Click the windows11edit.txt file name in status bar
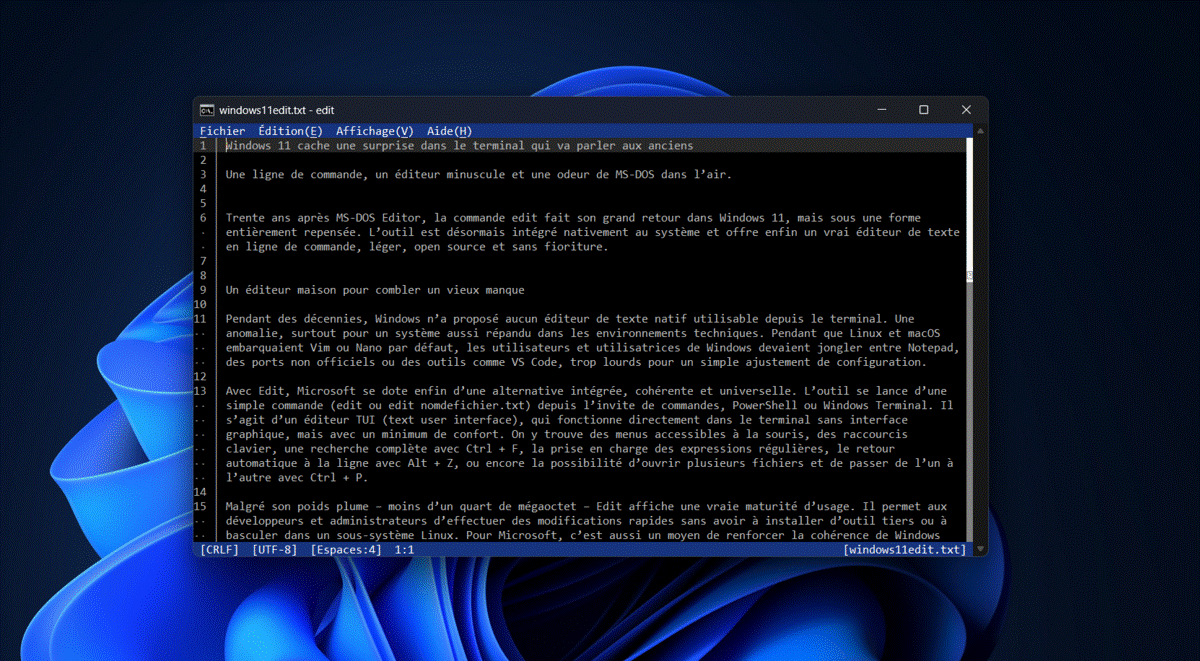The image size is (1200, 661). 905,550
